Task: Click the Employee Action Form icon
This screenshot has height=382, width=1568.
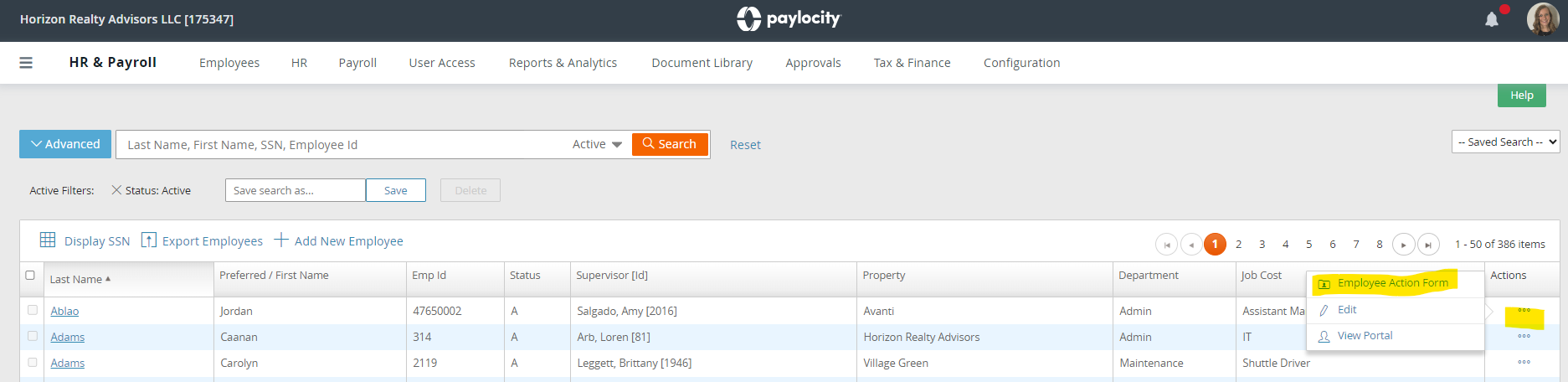Action: point(1324,284)
